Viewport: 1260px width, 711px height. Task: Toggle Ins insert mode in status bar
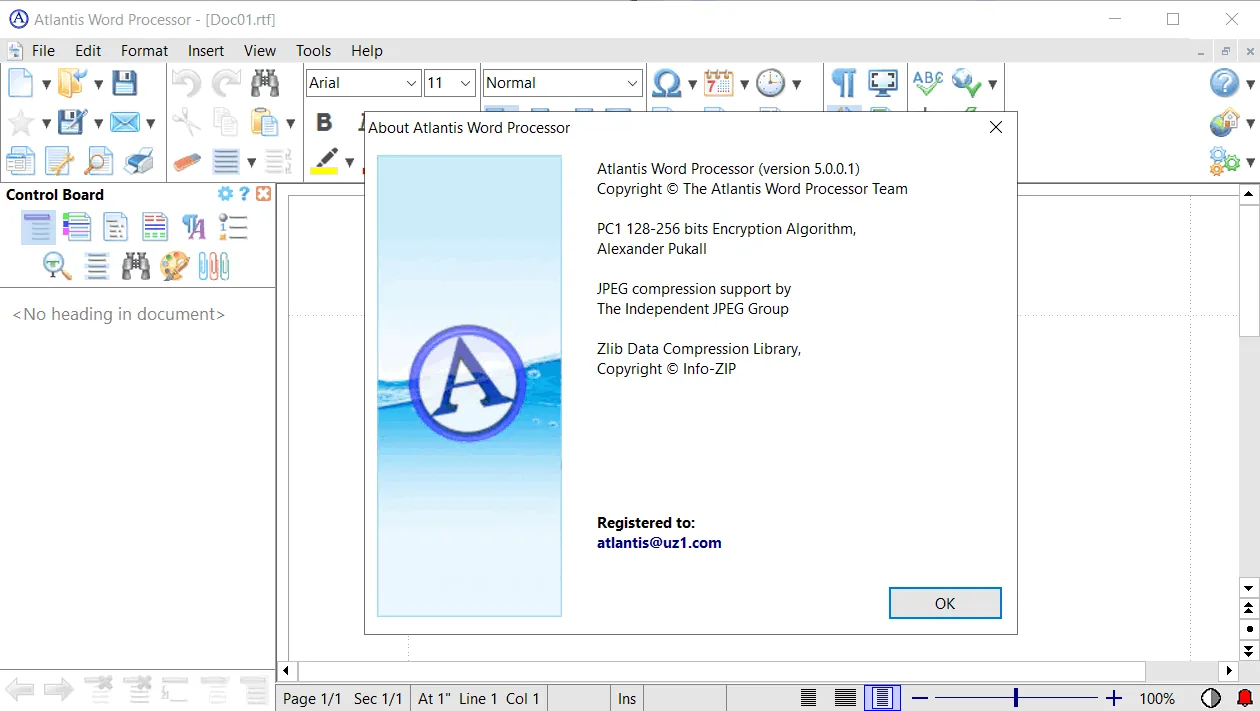627,699
